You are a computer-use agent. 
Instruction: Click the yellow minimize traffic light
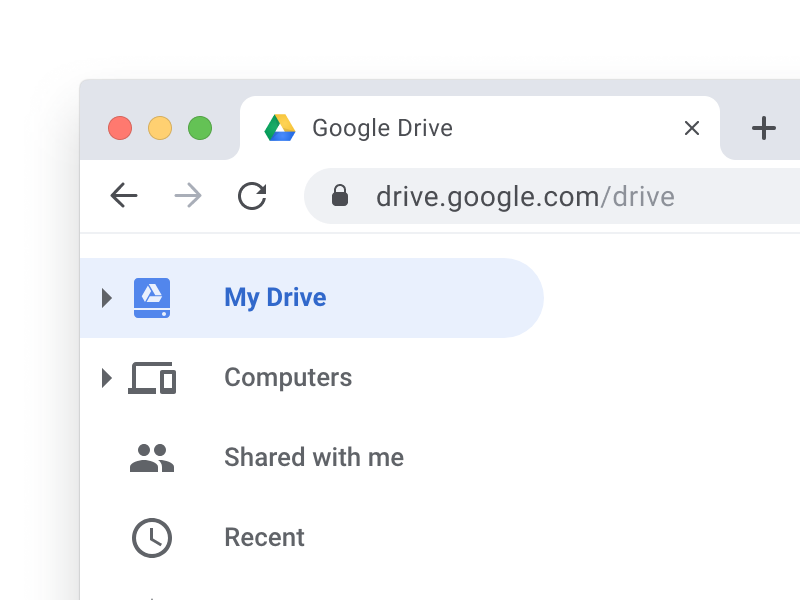160,128
